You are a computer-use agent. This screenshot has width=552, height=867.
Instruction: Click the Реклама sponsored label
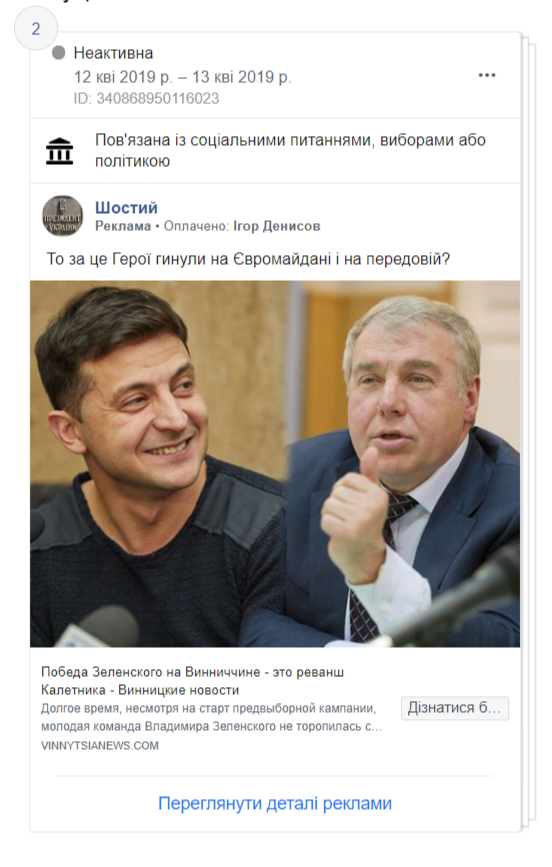pos(123,226)
